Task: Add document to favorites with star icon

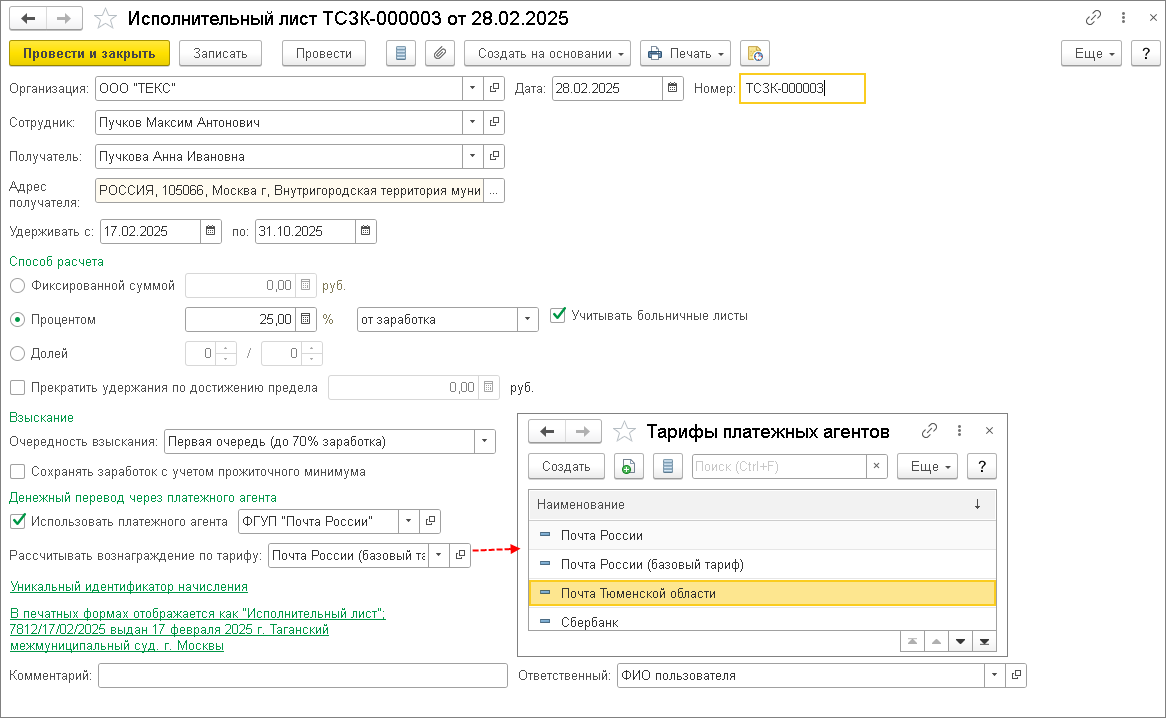Action: coord(105,19)
